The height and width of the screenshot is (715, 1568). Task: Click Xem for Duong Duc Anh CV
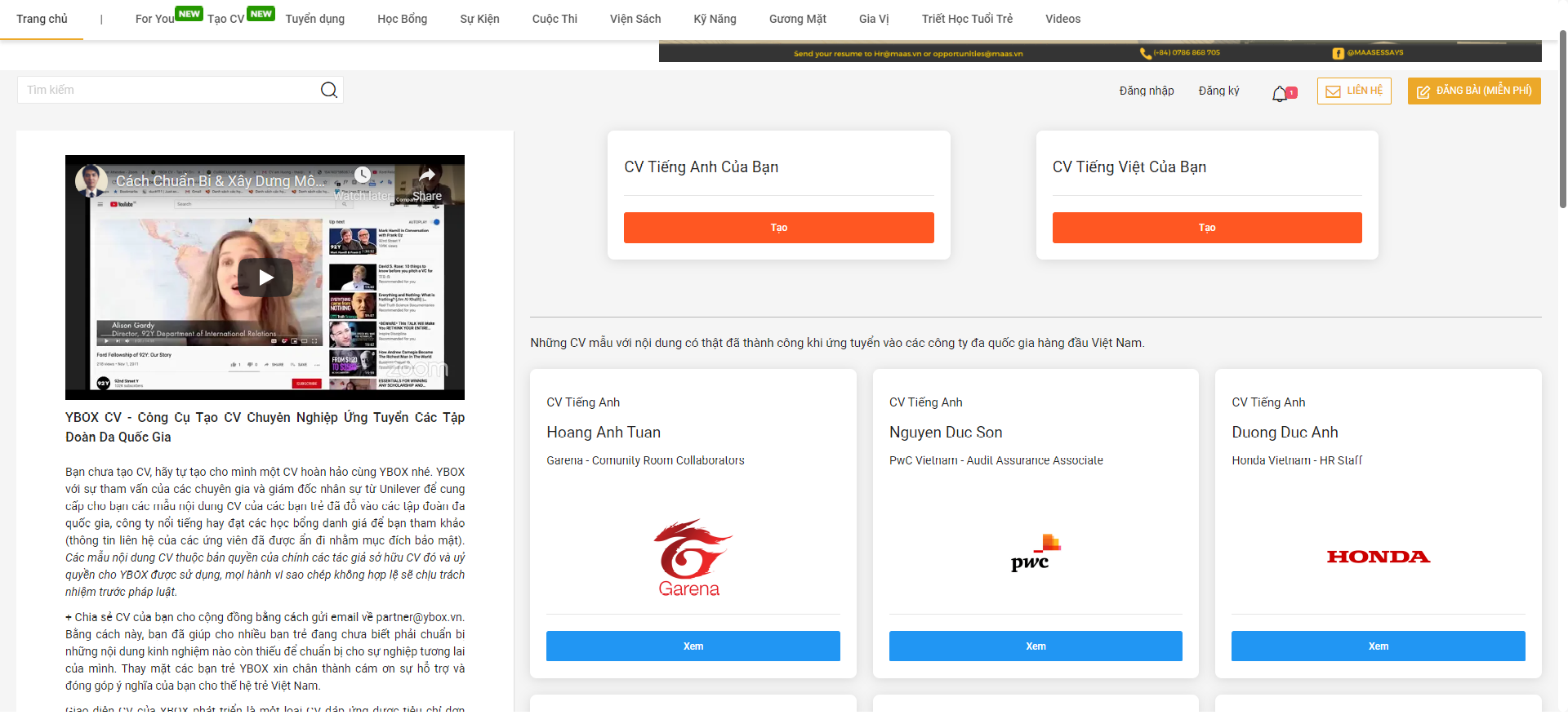click(1379, 646)
